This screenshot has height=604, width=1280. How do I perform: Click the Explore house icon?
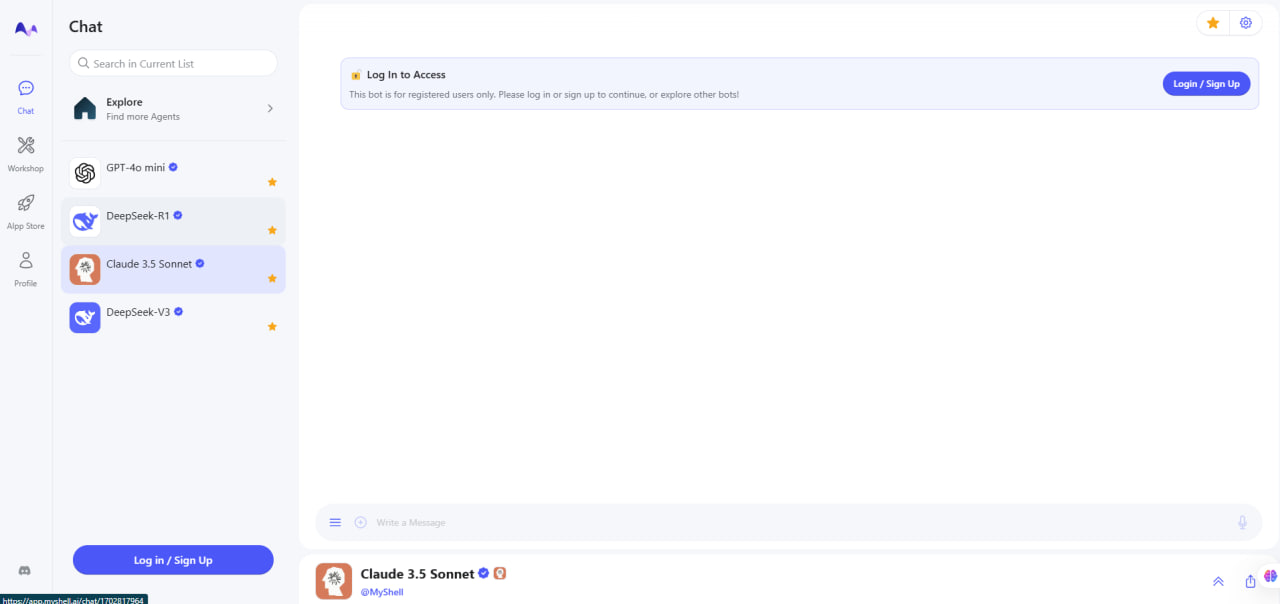[85, 108]
